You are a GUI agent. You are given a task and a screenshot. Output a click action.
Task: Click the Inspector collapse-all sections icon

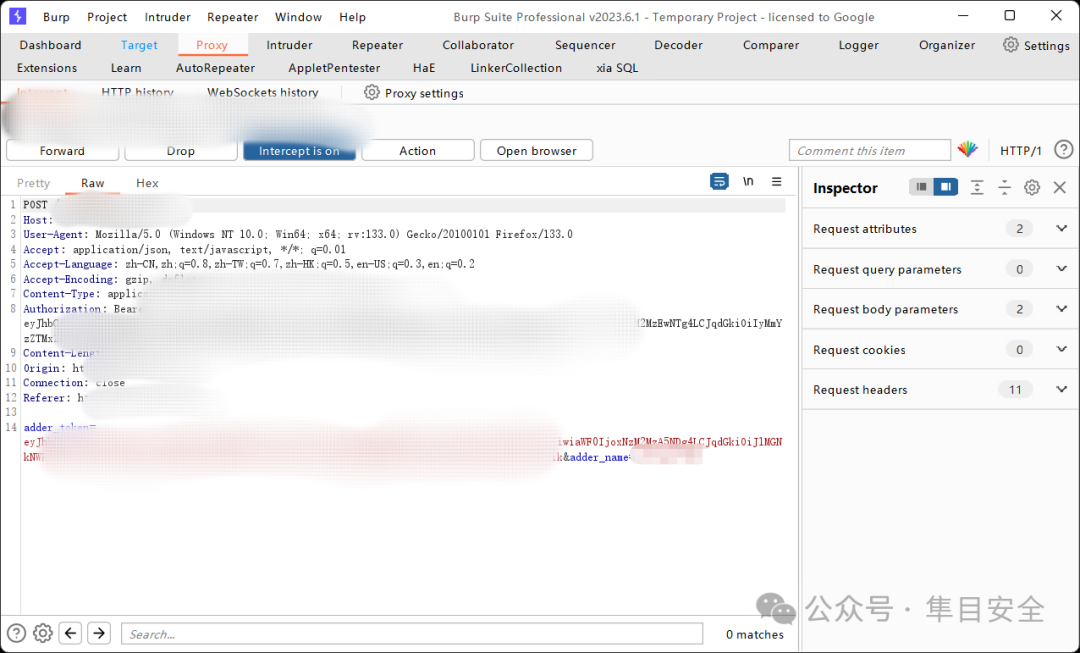click(1004, 187)
